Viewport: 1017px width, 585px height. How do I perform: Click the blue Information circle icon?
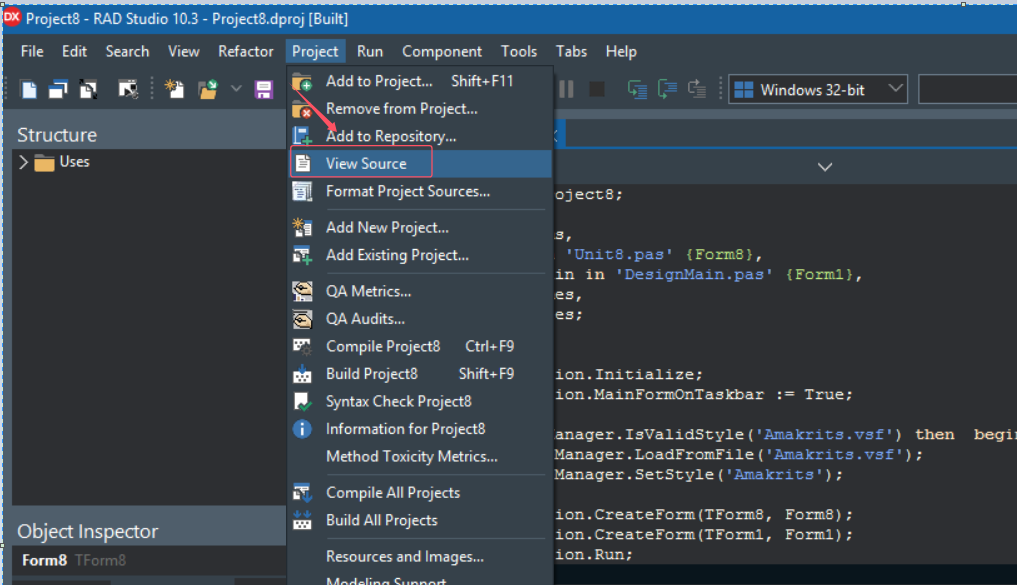[302, 429]
